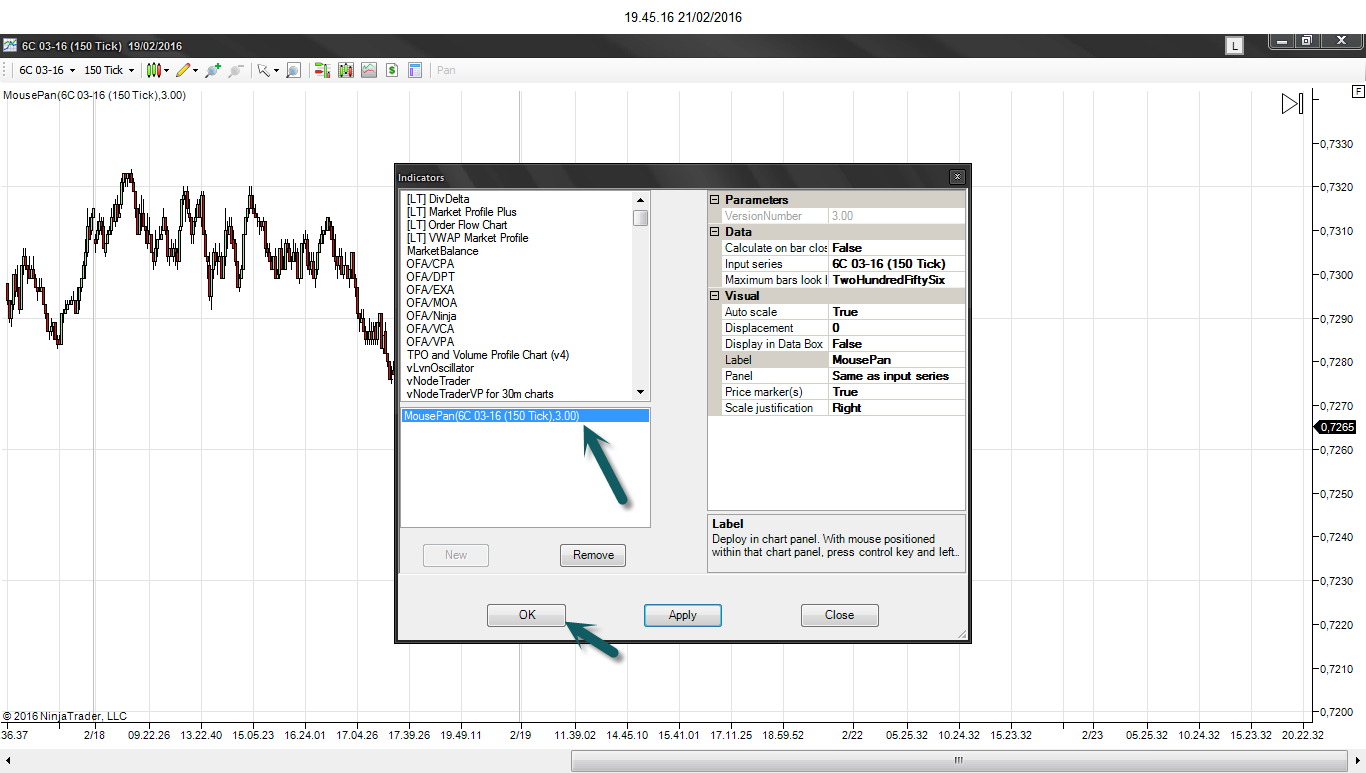Select OFA/EXA in the indicator list
Screen dimensions: 1366x773
[x=430, y=290]
